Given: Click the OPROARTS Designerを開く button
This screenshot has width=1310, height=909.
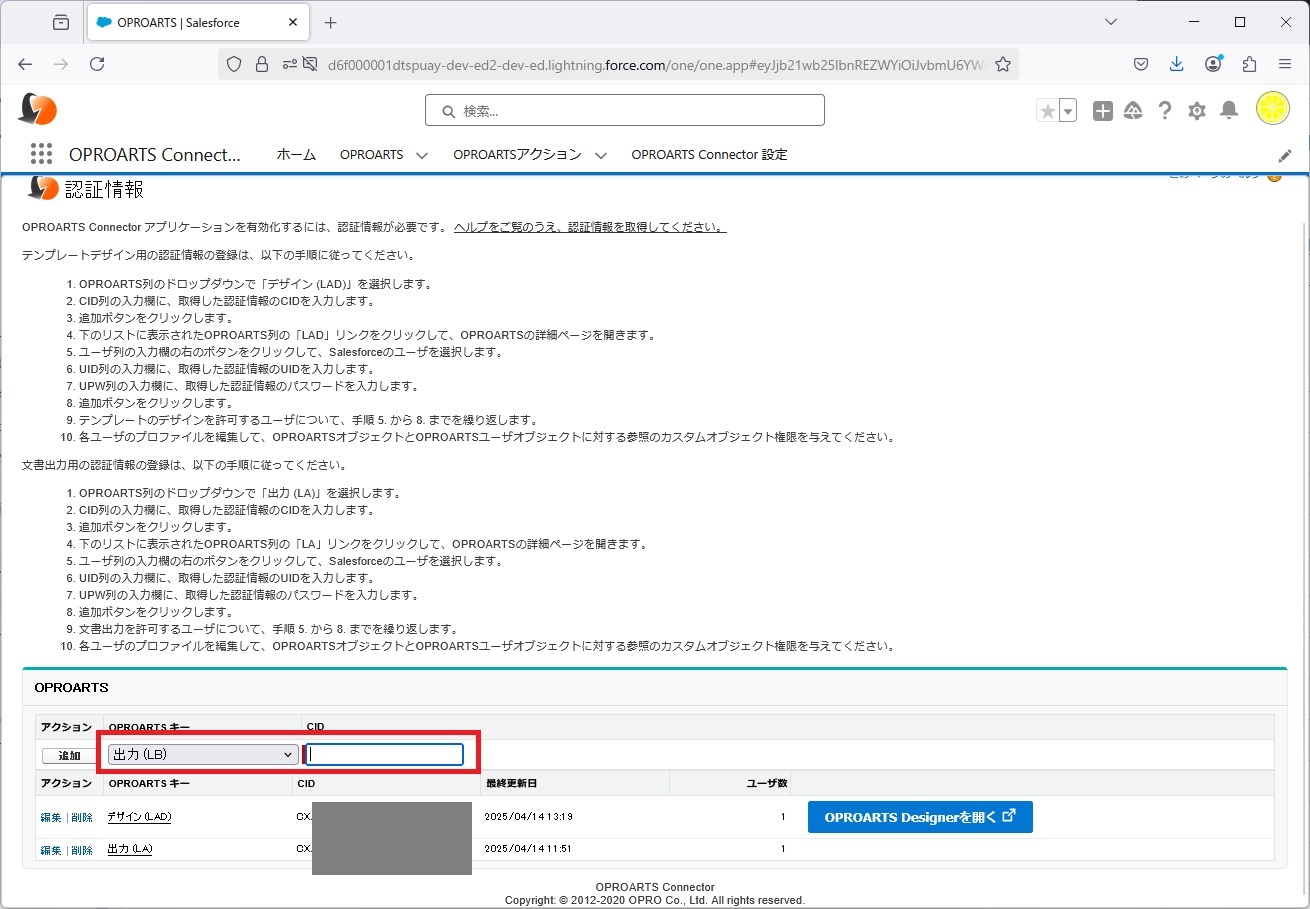Looking at the screenshot, I should (x=919, y=817).
